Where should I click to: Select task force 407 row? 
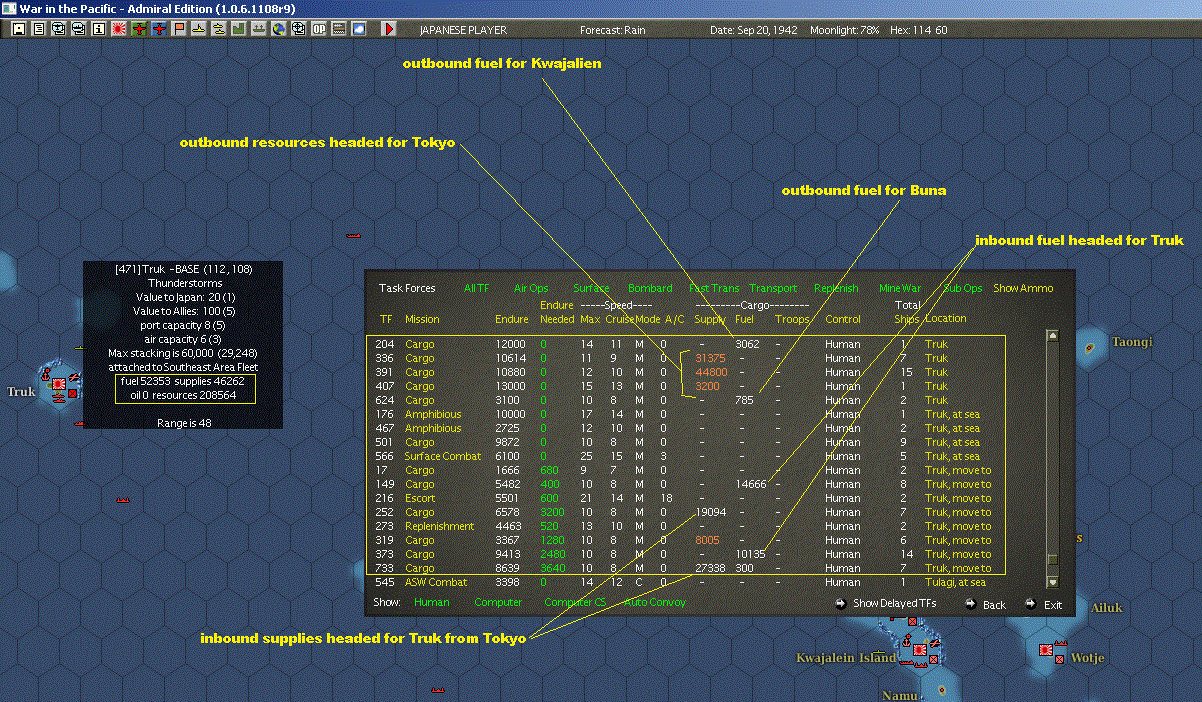coord(685,386)
